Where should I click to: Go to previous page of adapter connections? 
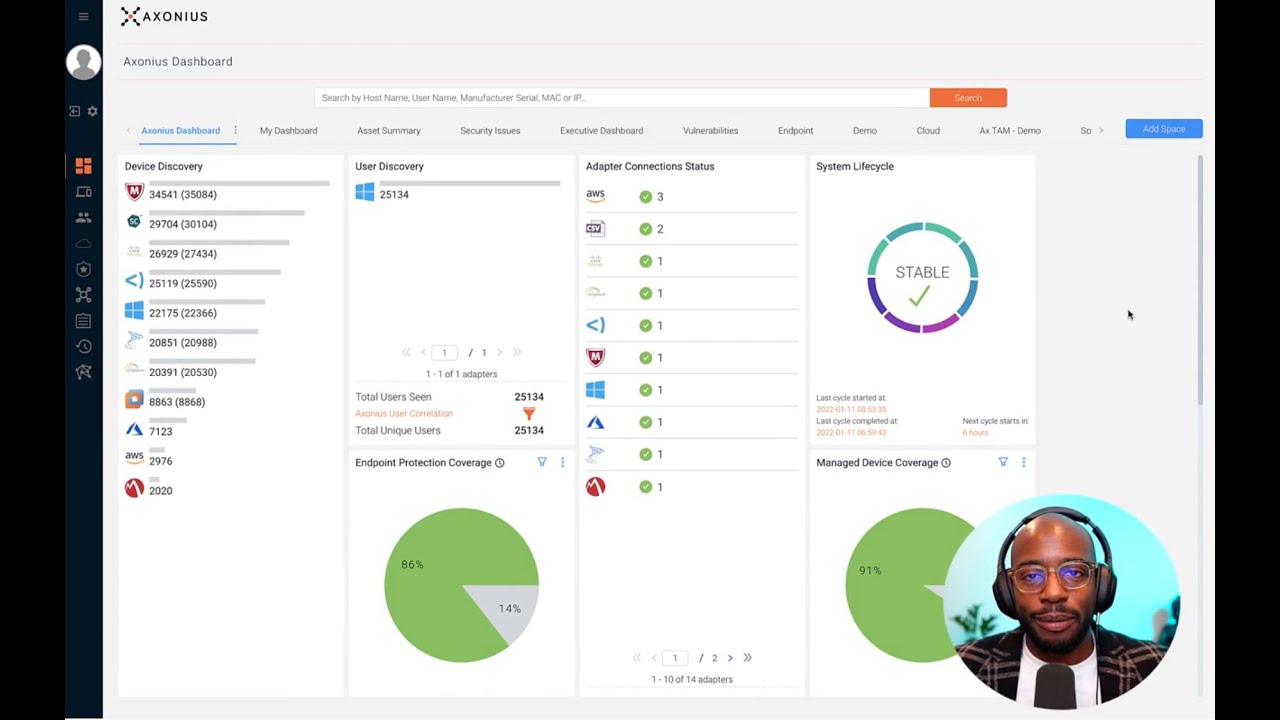pos(654,658)
